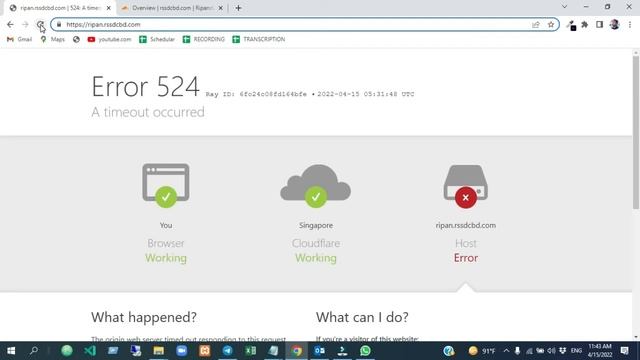640x360 pixels.
Task: Click the browser status icon labeled You
Action: [166, 185]
